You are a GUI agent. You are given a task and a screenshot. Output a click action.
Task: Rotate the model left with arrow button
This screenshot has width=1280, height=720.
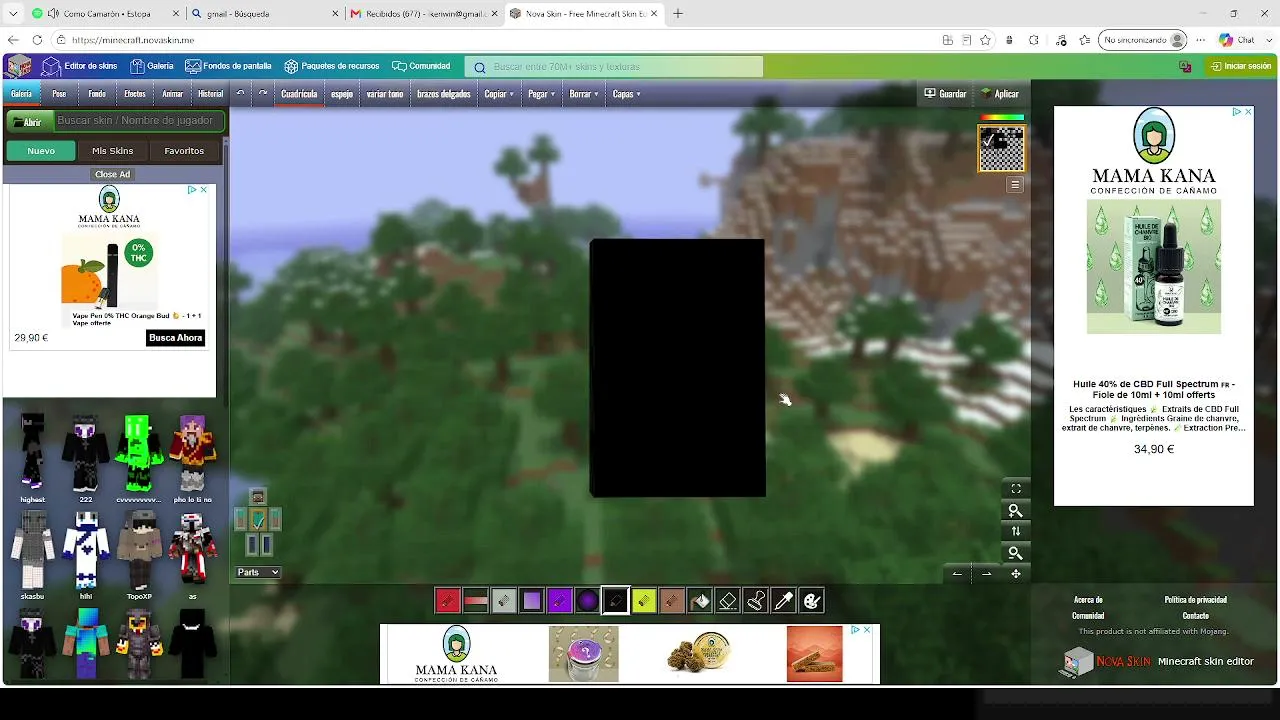pyautogui.click(x=957, y=574)
